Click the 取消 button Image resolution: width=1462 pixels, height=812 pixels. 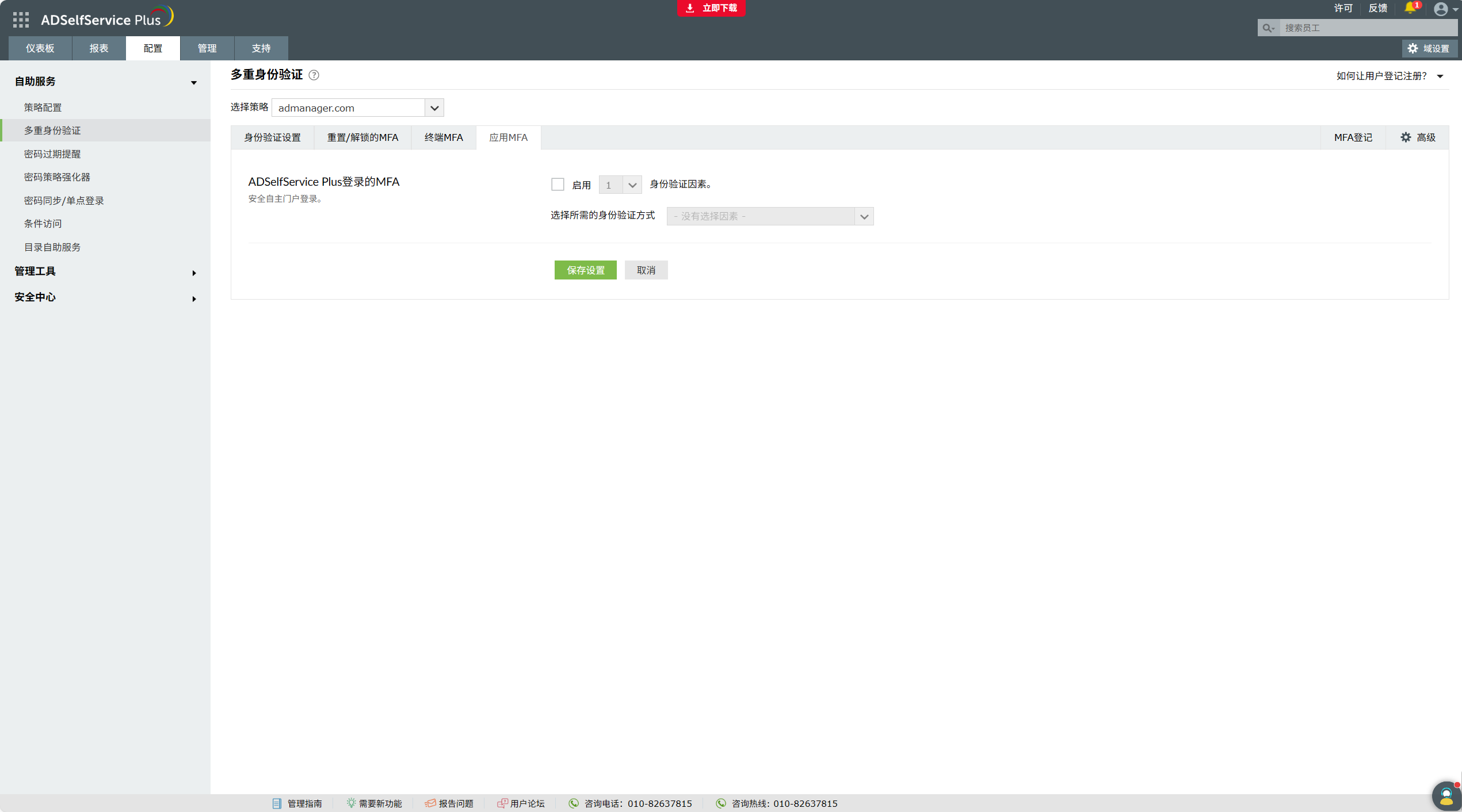[646, 270]
